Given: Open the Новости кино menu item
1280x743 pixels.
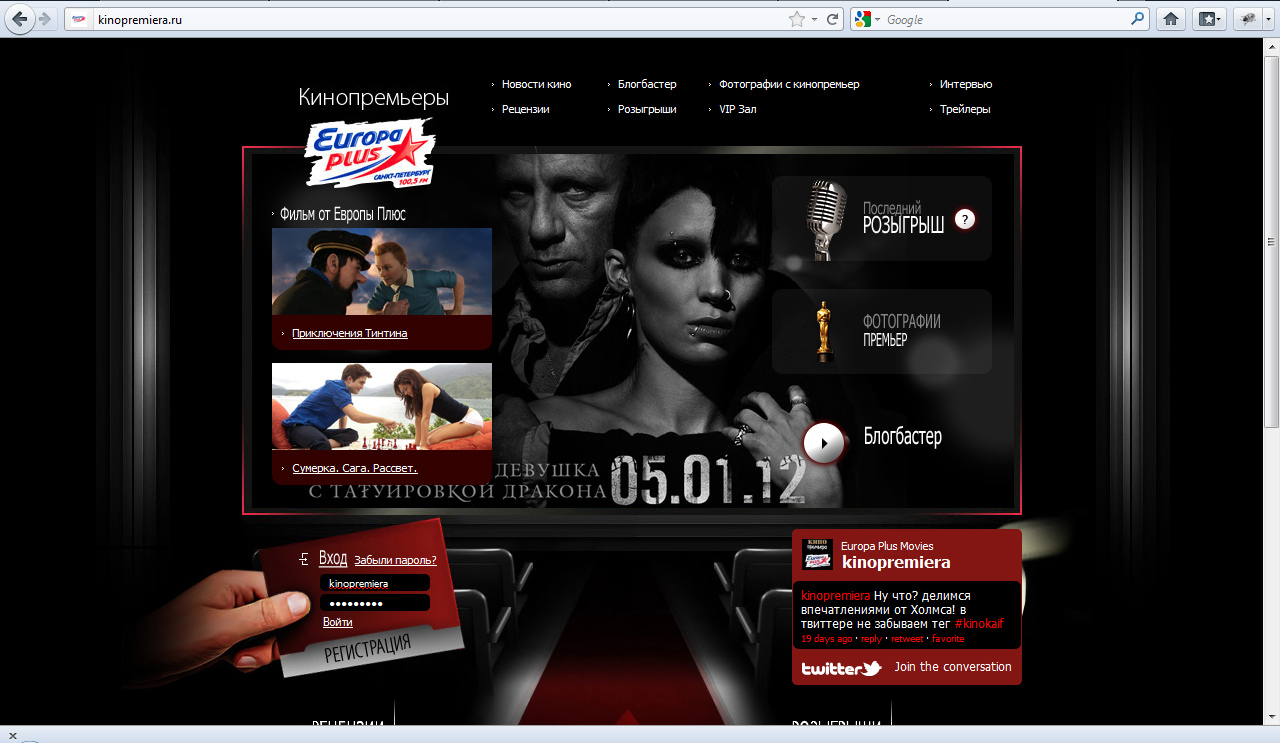Looking at the screenshot, I should tap(536, 84).
